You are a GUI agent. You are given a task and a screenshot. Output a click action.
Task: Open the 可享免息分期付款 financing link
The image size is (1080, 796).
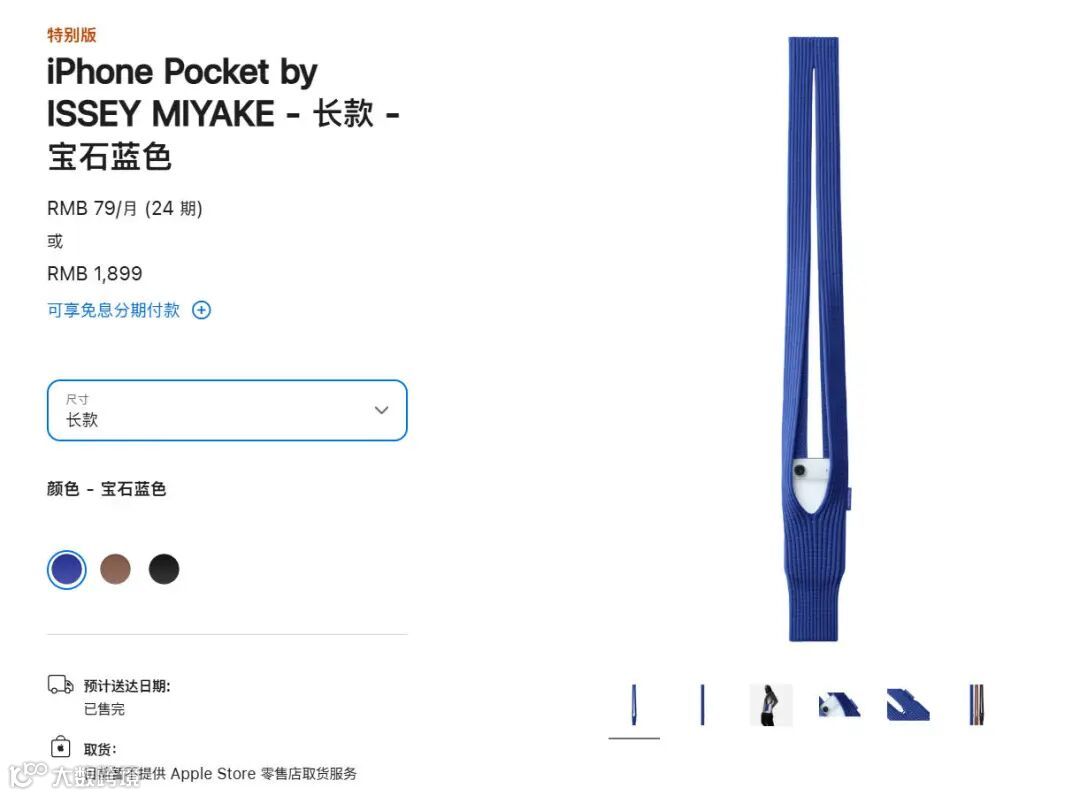[x=114, y=311]
